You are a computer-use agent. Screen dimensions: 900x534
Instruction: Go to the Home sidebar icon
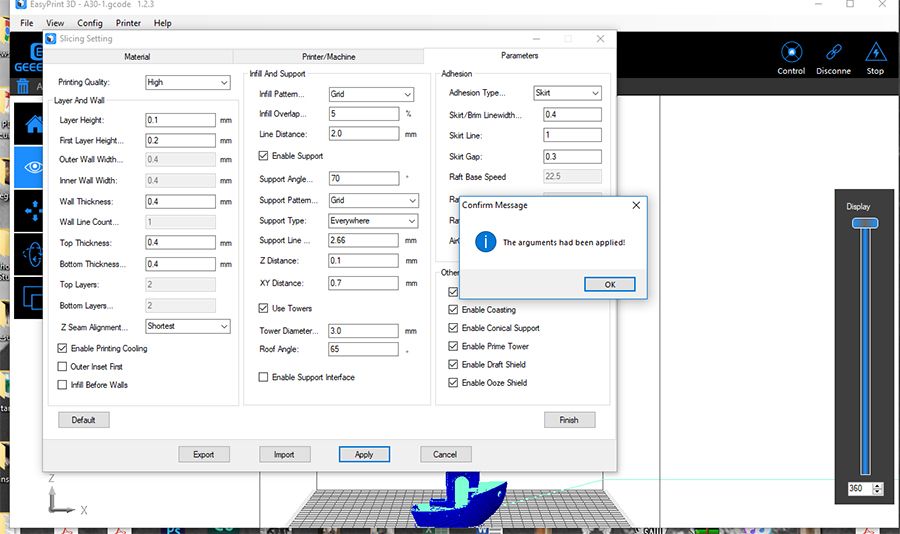(33, 124)
